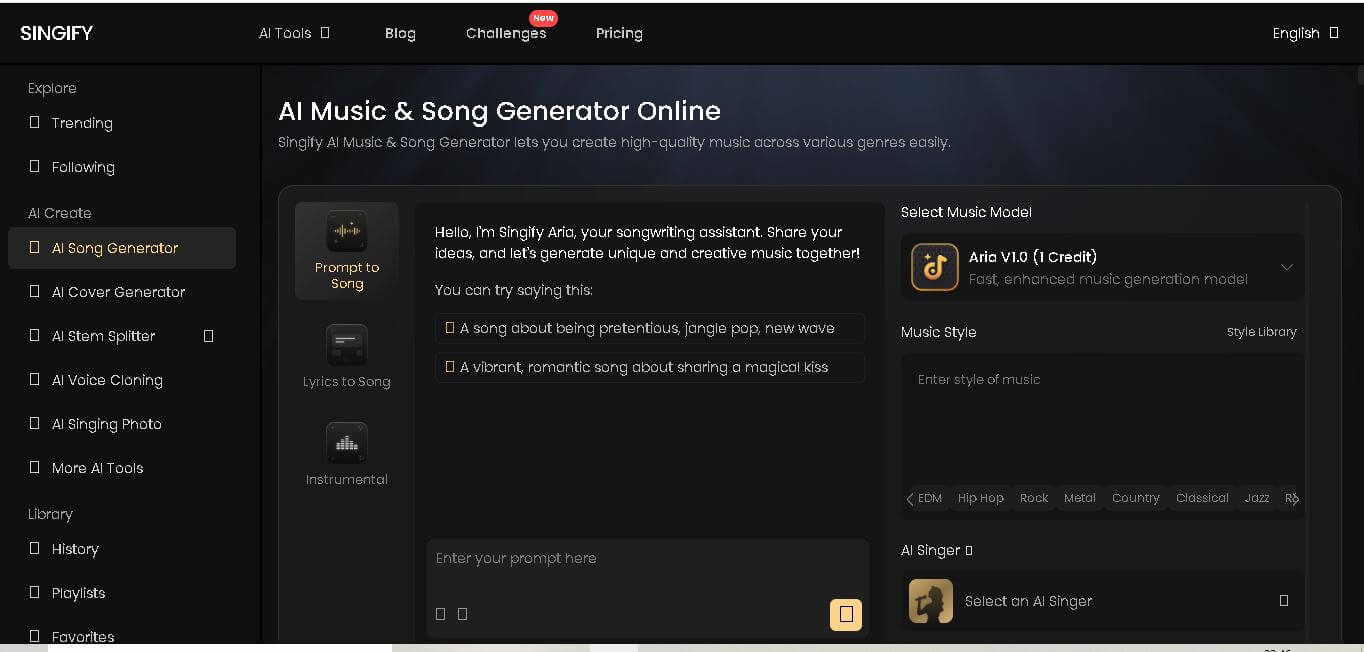Click the AI Singer avatar thumbnail

[x=931, y=601]
